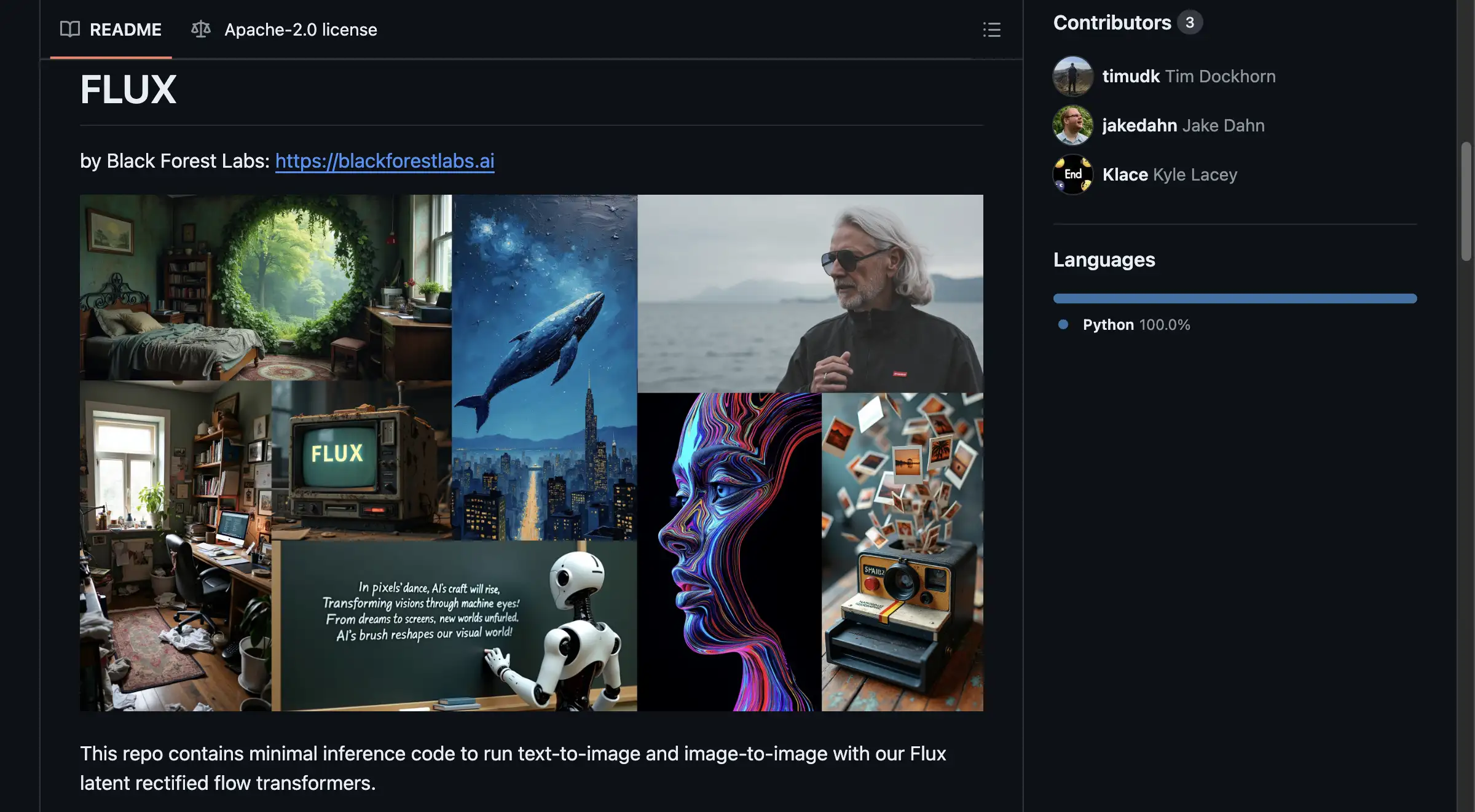The width and height of the screenshot is (1475, 812).
Task: Open jakedahn's avatar image
Action: coord(1072,125)
